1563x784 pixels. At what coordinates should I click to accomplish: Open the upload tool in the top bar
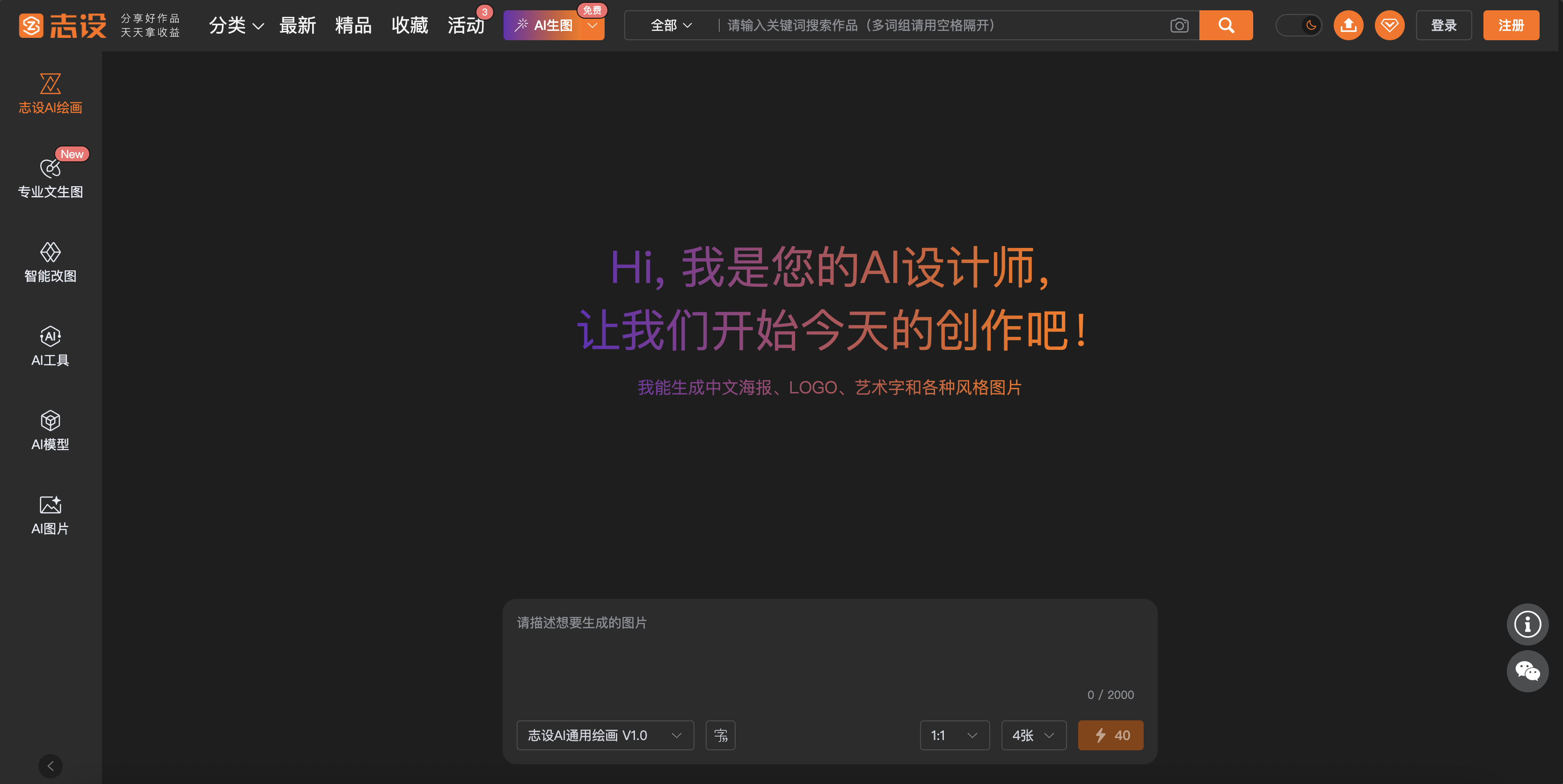pyautogui.click(x=1348, y=25)
